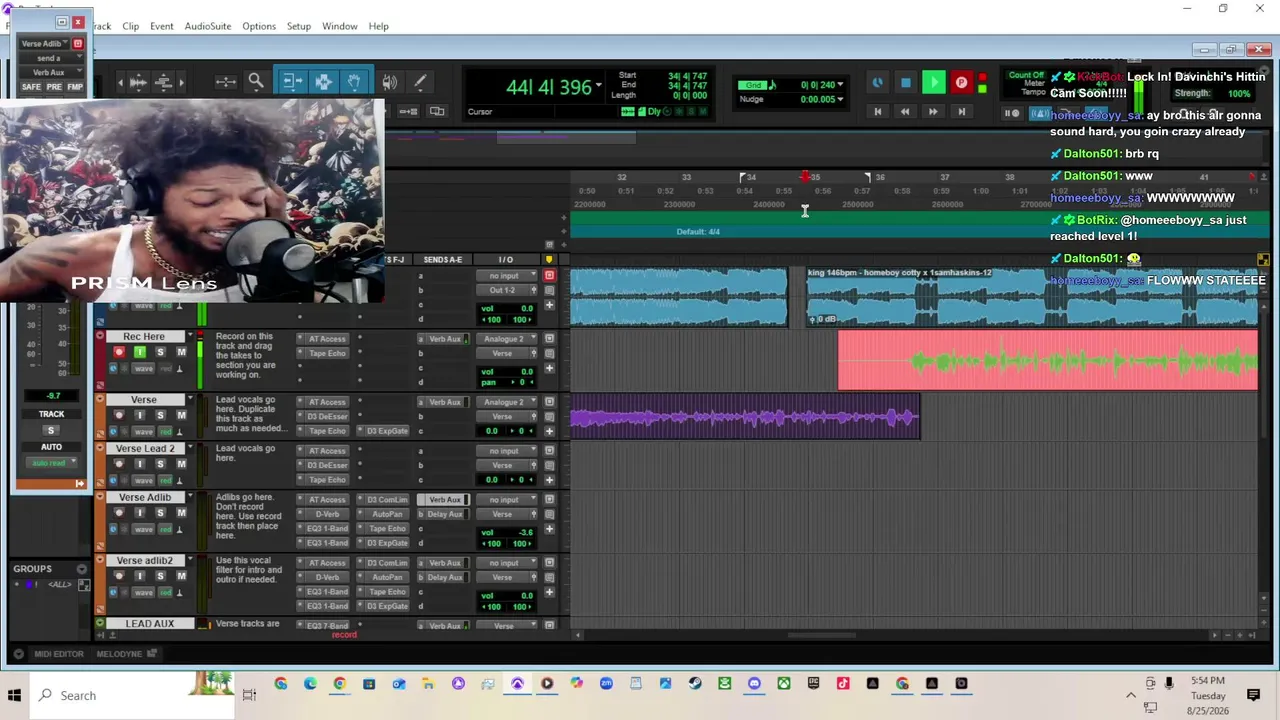1280x720 pixels.
Task: Open the Out 1-2 output selector
Action: [507, 290]
